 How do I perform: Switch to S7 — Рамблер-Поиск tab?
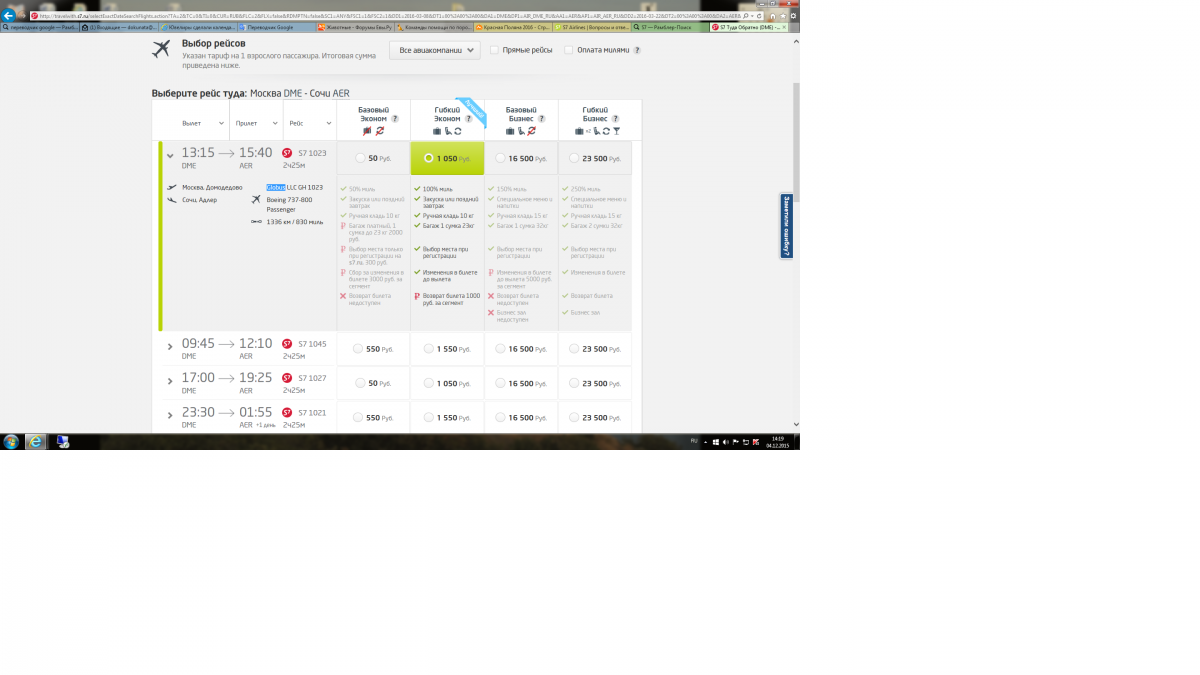(x=670, y=27)
